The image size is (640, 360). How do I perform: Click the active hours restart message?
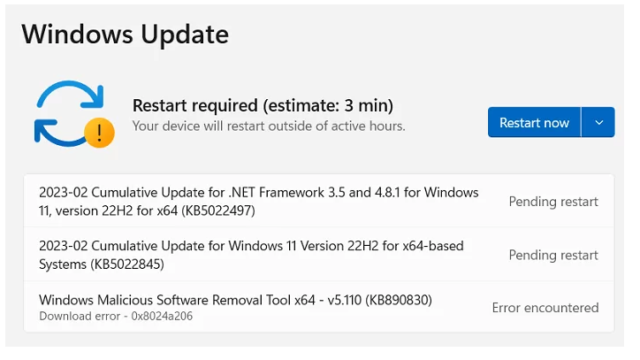[x=269, y=126]
